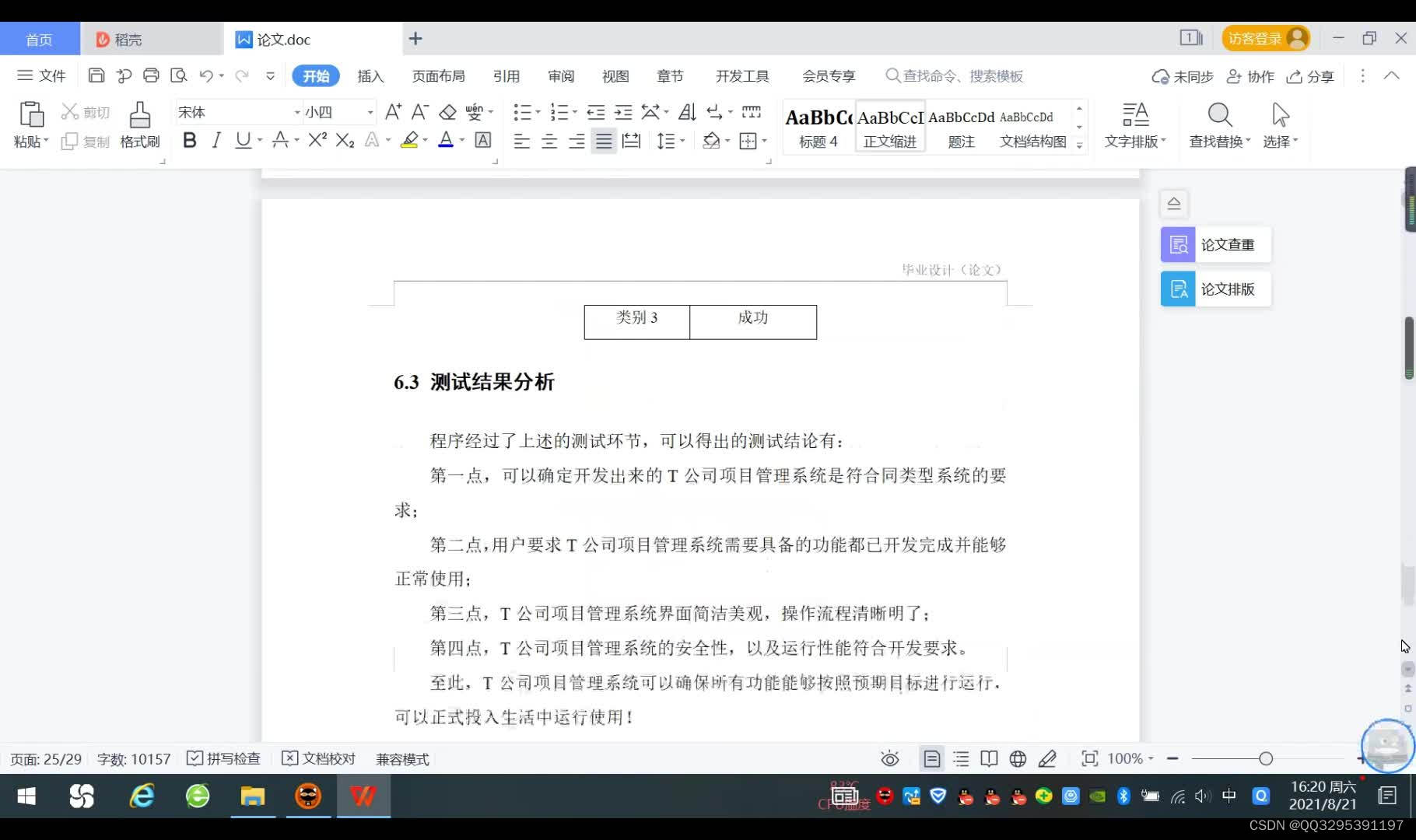The width and height of the screenshot is (1416, 840).
Task: Click 文档校对 in status bar
Action: click(x=318, y=758)
